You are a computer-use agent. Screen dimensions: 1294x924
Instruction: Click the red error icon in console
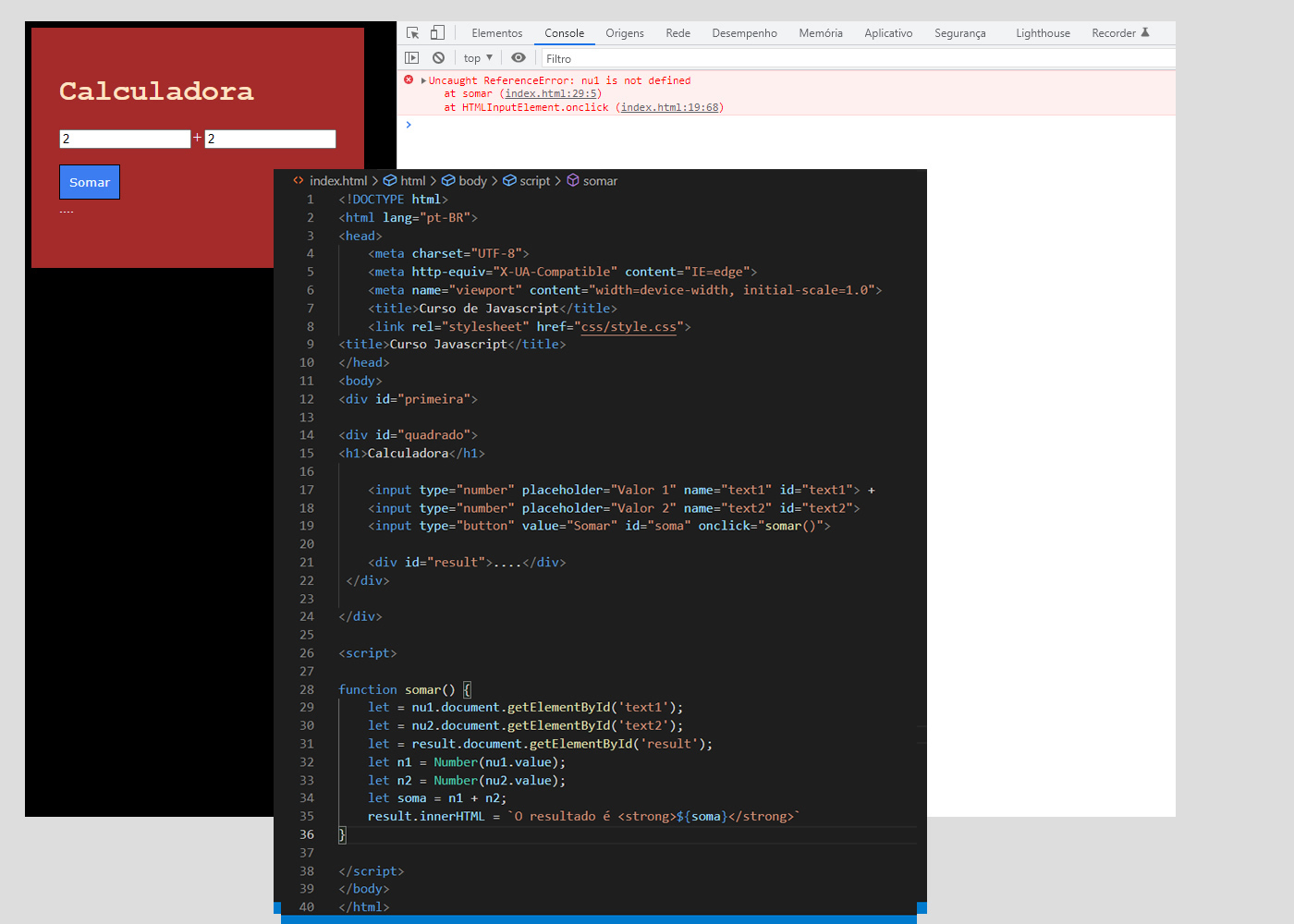pyautogui.click(x=409, y=79)
